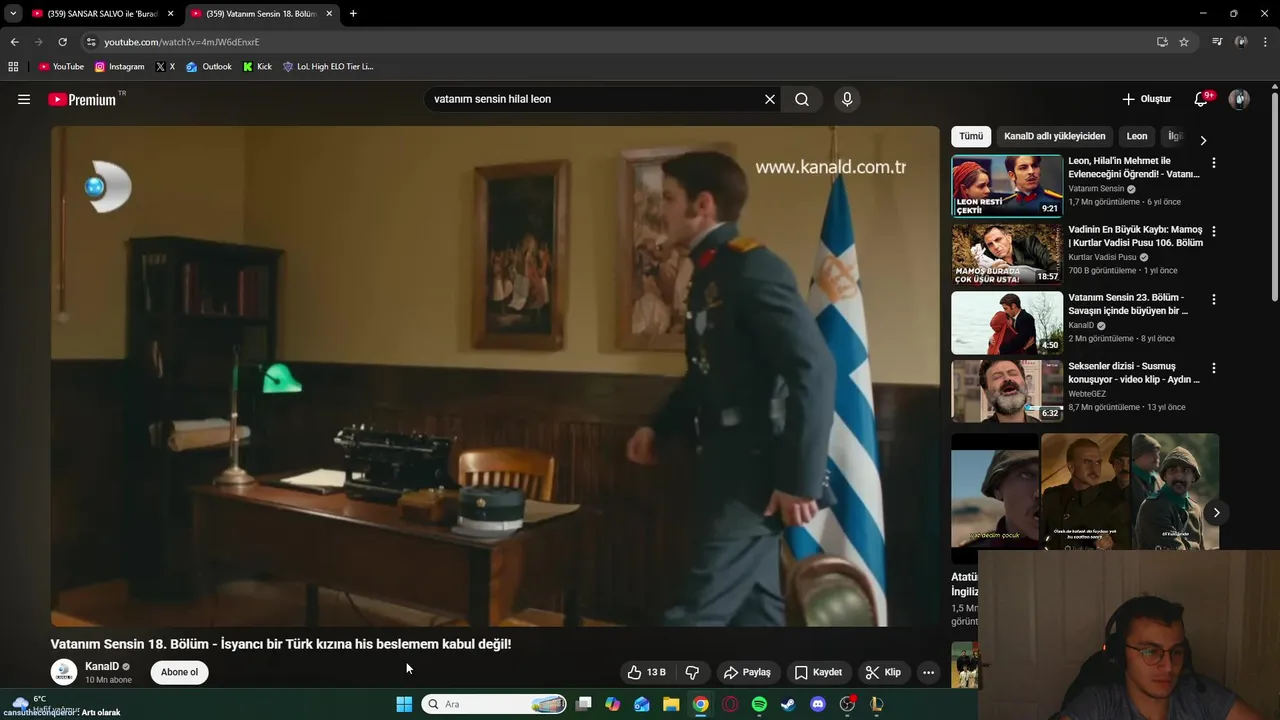This screenshot has height=720, width=1280.
Task: Advance the Shorts shelf with the next arrow
Action: coord(1216,512)
